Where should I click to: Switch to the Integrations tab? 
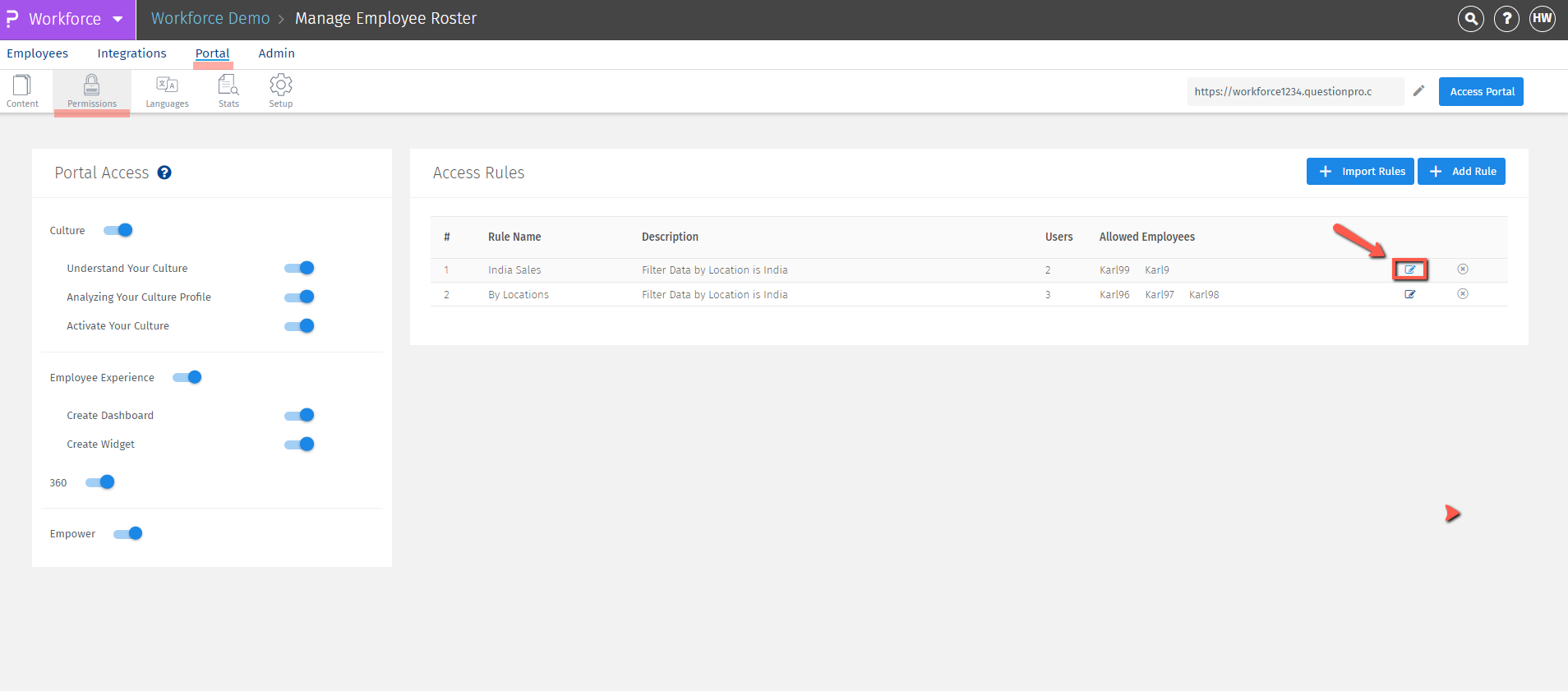[131, 53]
